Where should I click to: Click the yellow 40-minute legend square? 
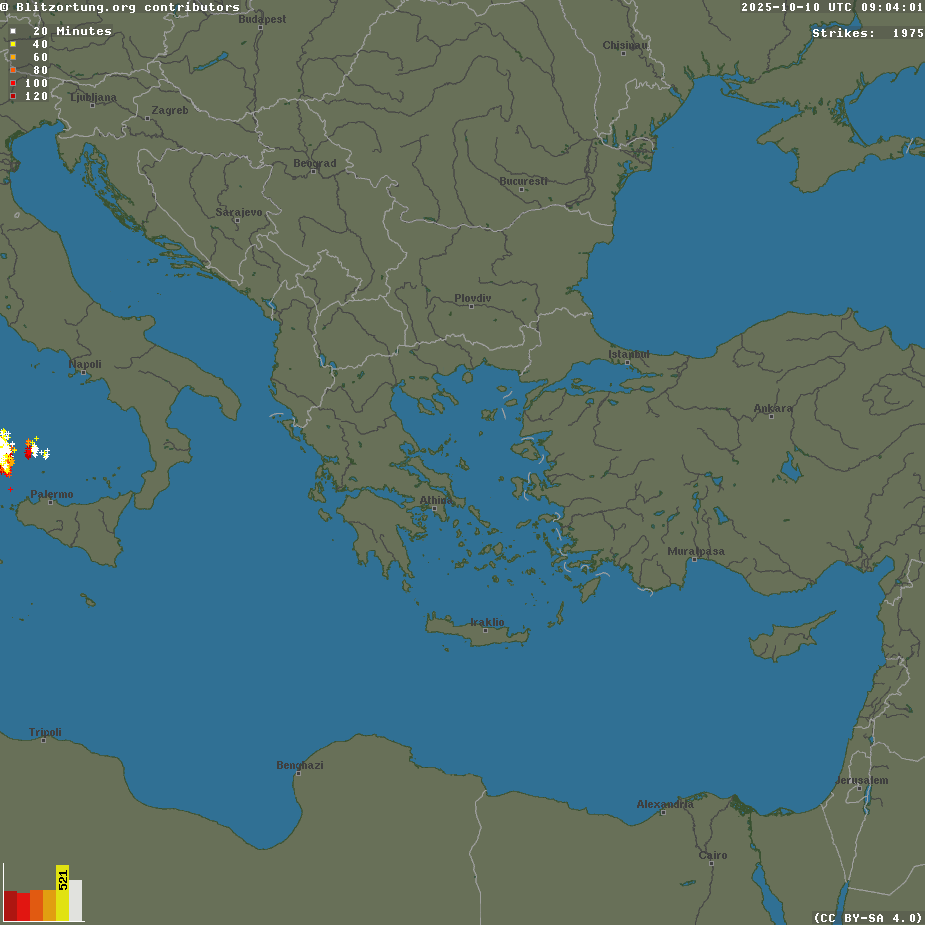(13, 44)
